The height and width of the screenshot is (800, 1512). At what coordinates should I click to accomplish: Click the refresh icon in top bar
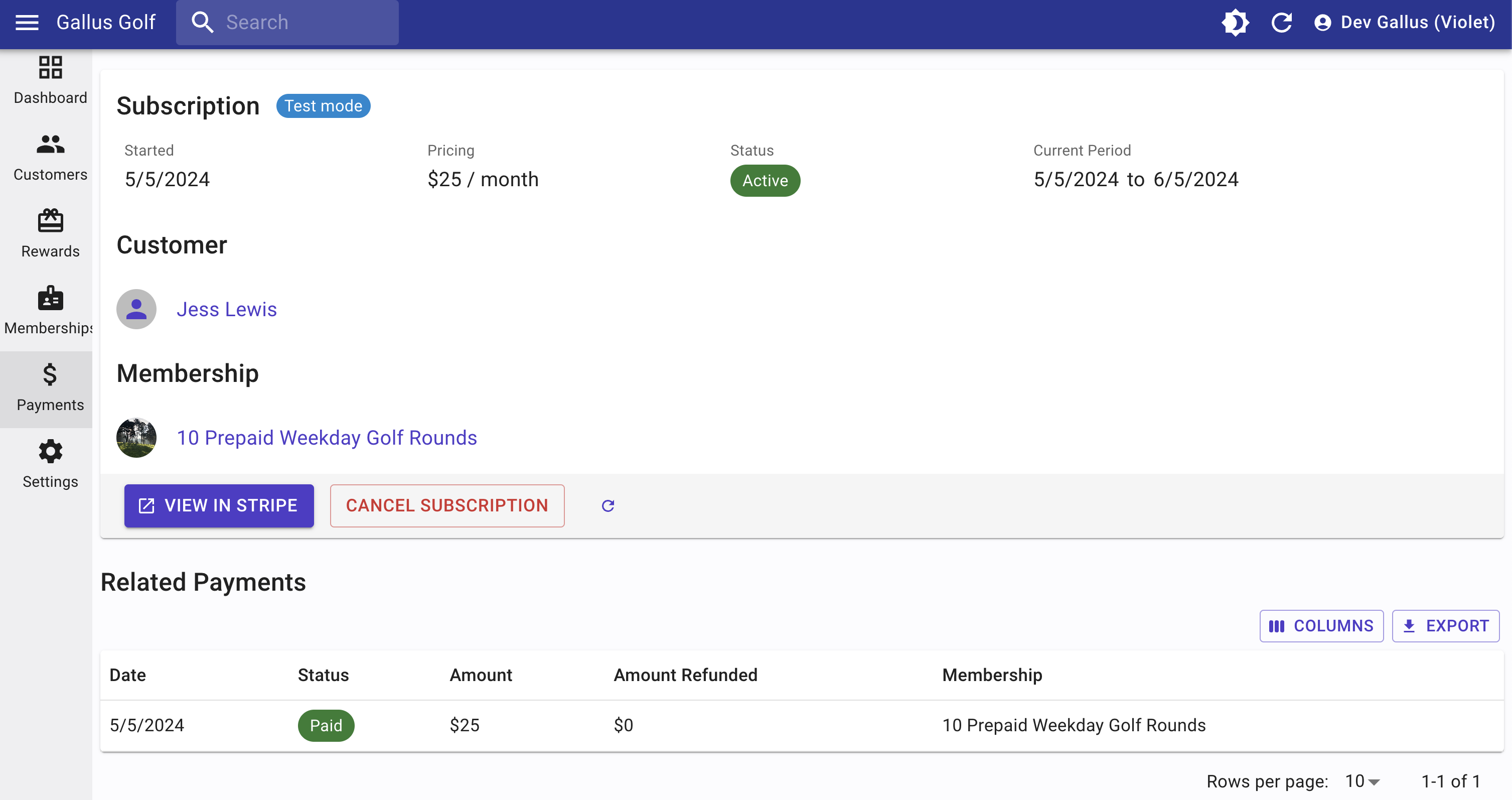[x=1281, y=22]
